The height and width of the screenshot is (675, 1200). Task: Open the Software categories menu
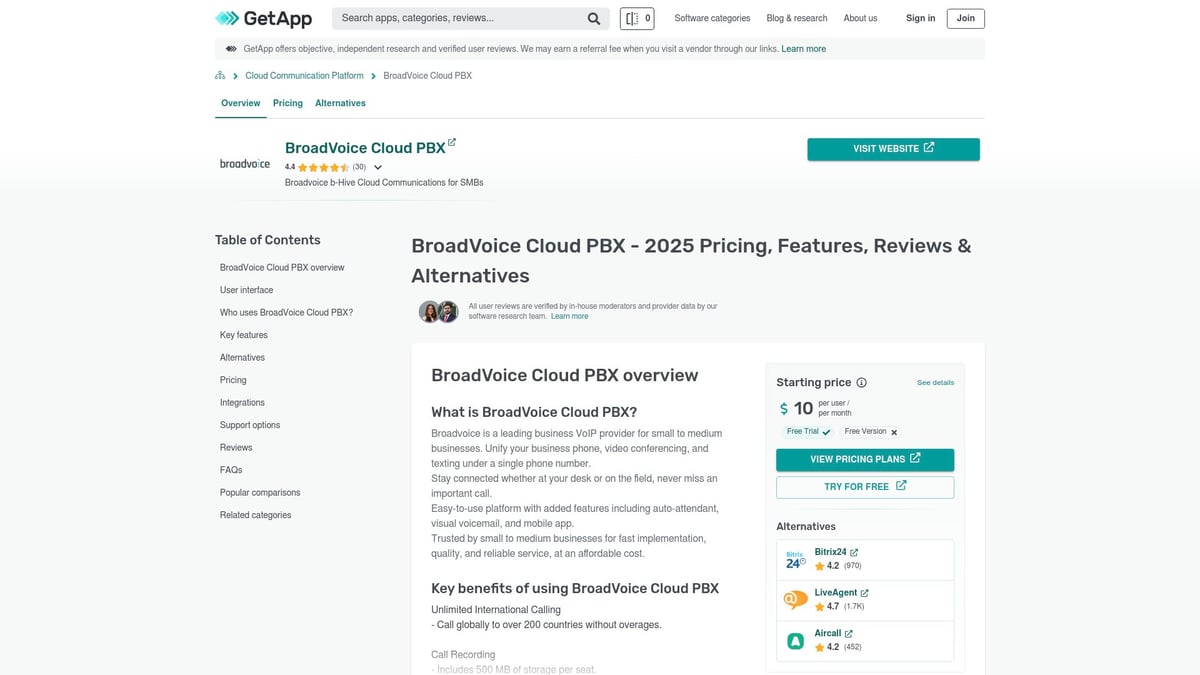(x=712, y=18)
